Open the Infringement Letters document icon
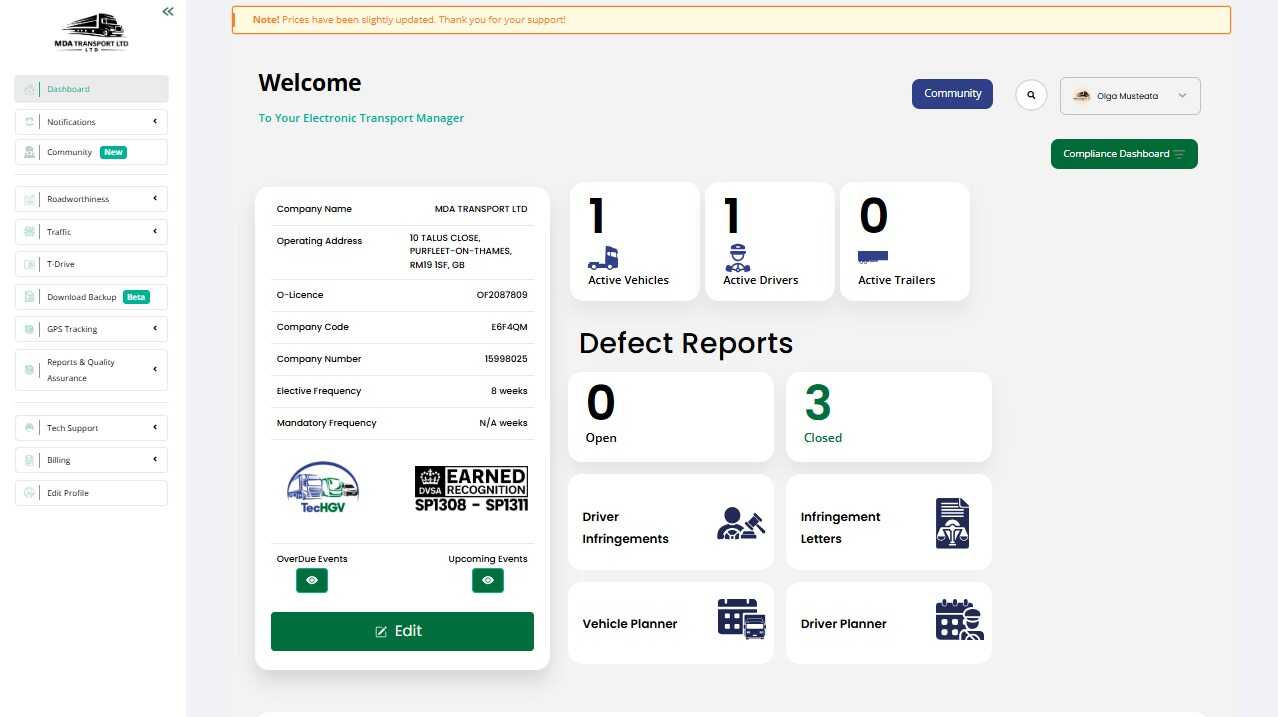 pyautogui.click(x=952, y=523)
